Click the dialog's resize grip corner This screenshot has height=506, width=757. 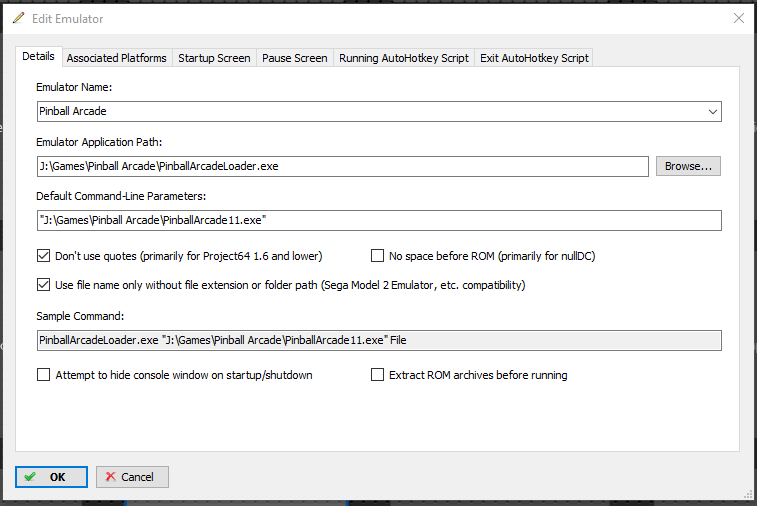(x=748, y=494)
